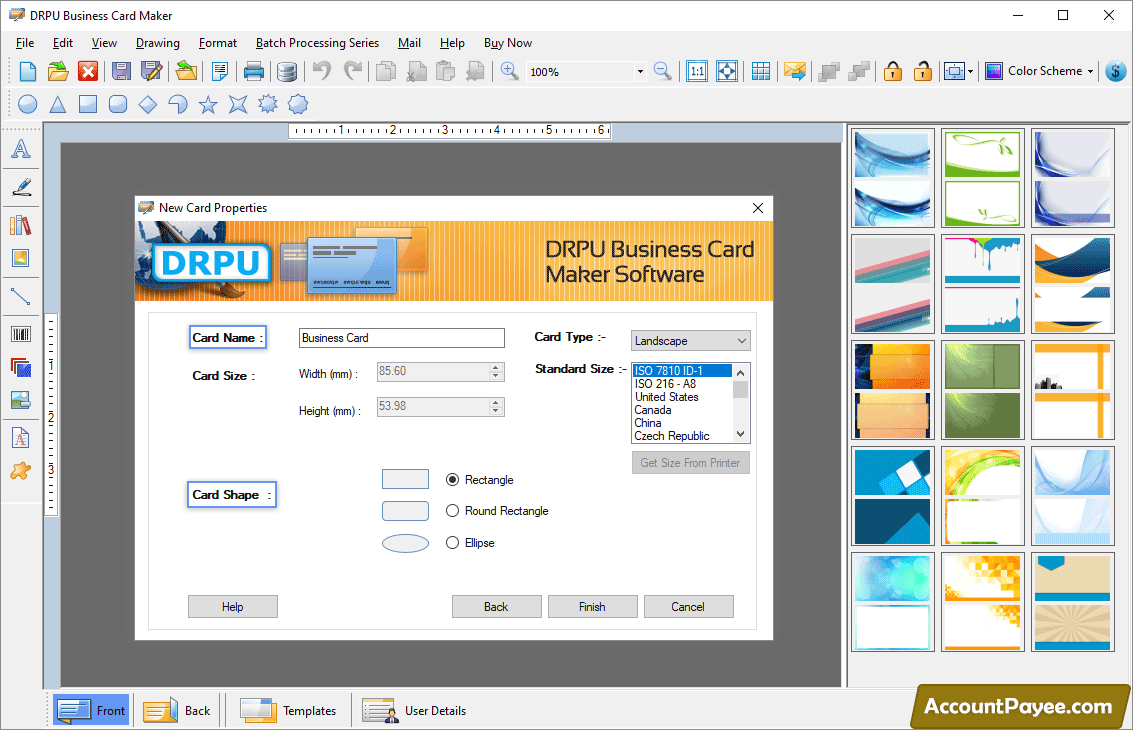Open the Mail menu
Screen dimensions: 1133x730
tap(409, 43)
